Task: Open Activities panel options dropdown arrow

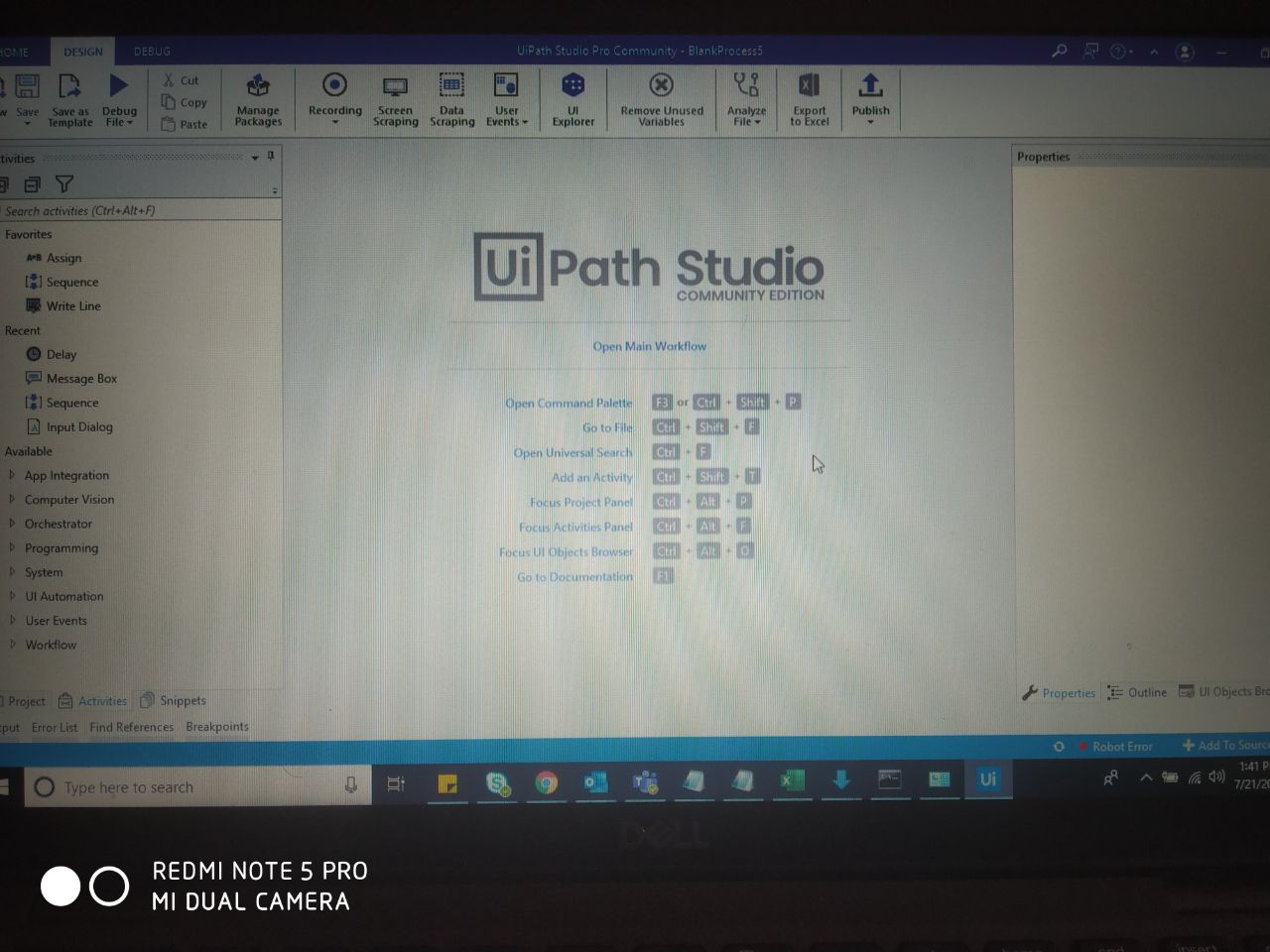Action: coord(255,158)
